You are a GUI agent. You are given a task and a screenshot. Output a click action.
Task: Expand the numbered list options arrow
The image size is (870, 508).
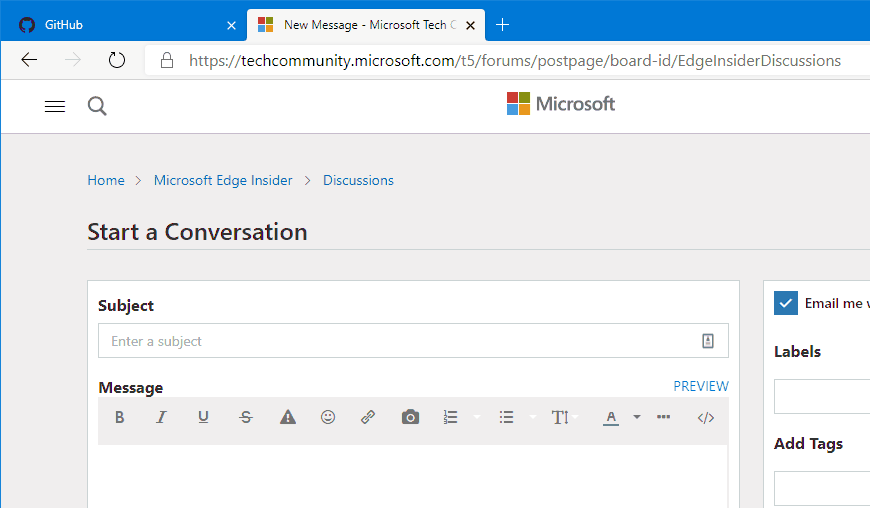[x=477, y=418]
